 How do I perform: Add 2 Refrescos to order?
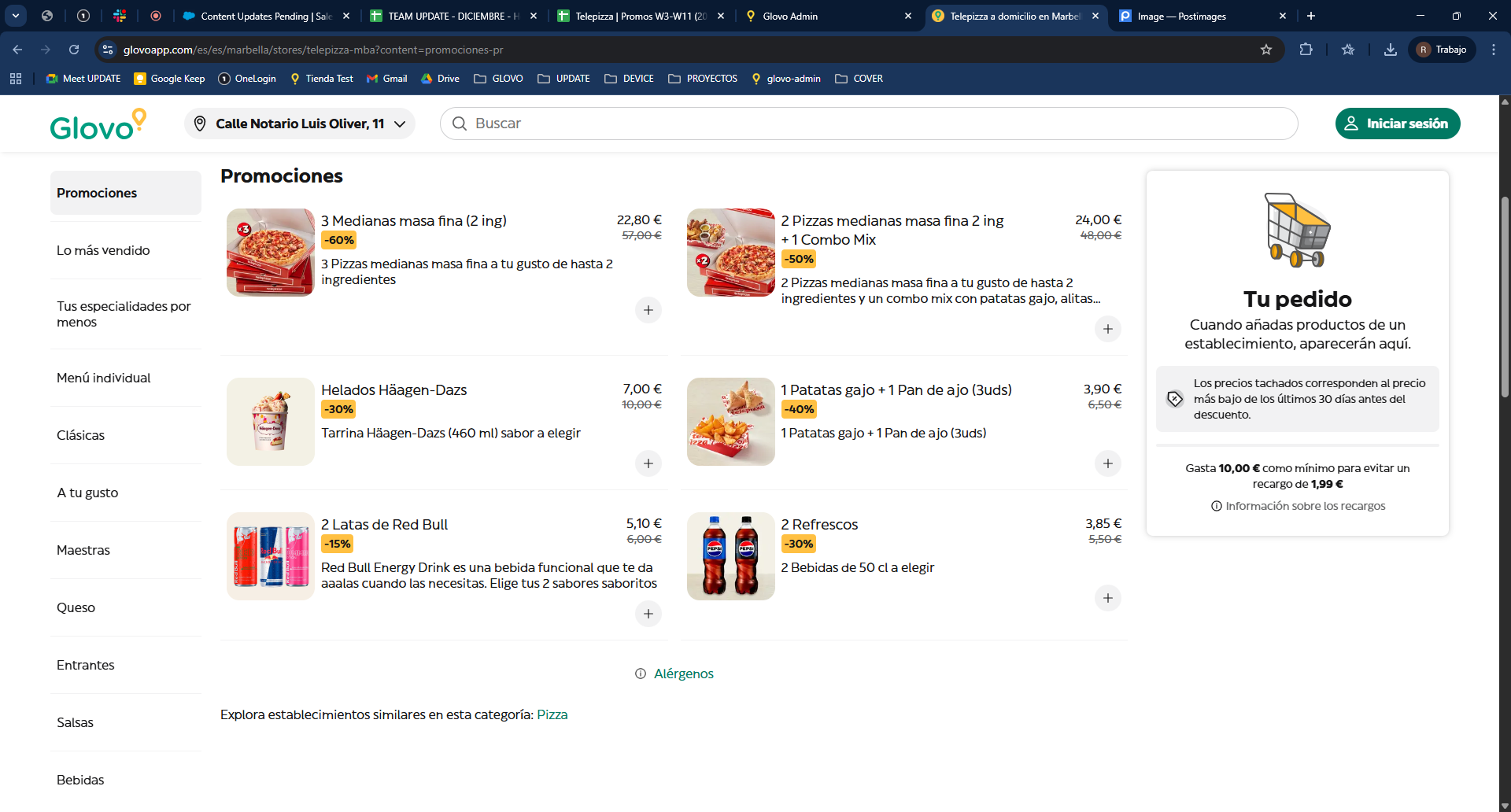[1107, 598]
